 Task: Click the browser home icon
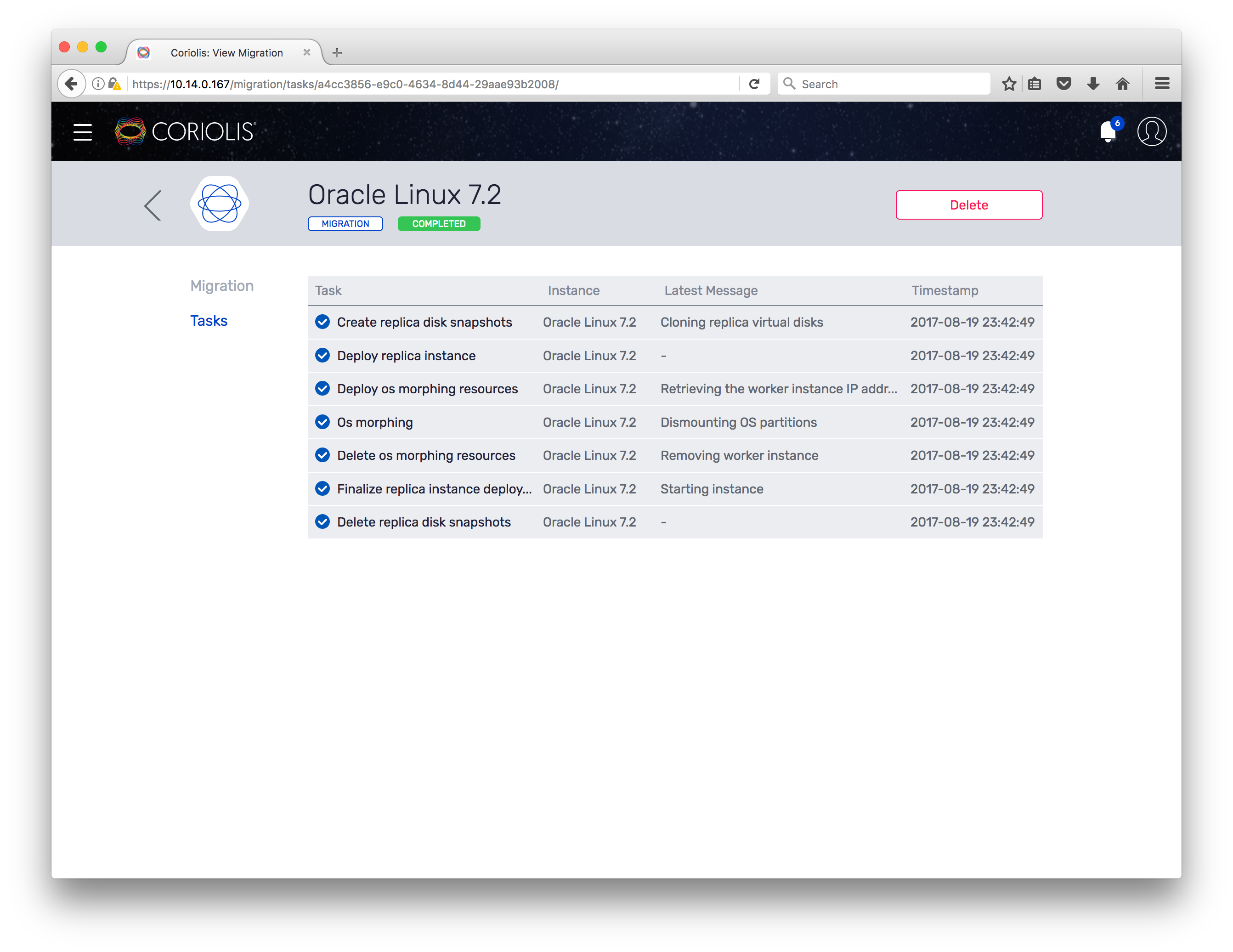(1122, 84)
